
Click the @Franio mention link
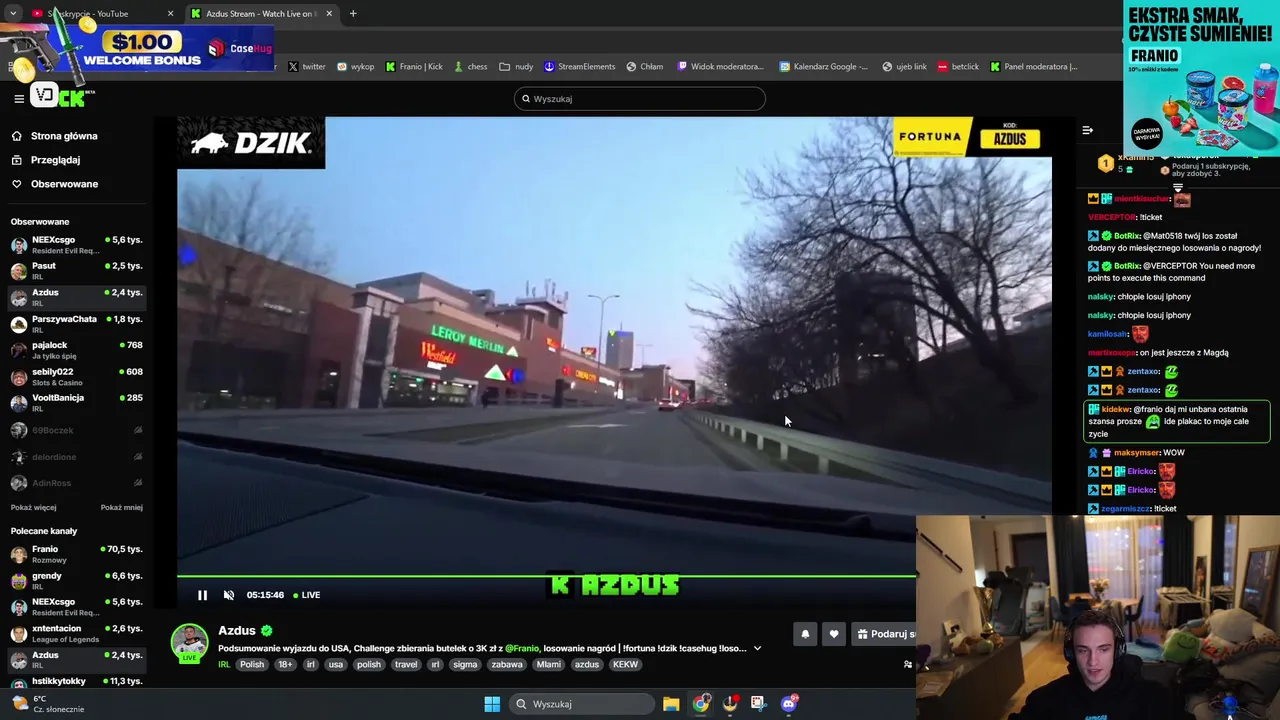coord(522,648)
